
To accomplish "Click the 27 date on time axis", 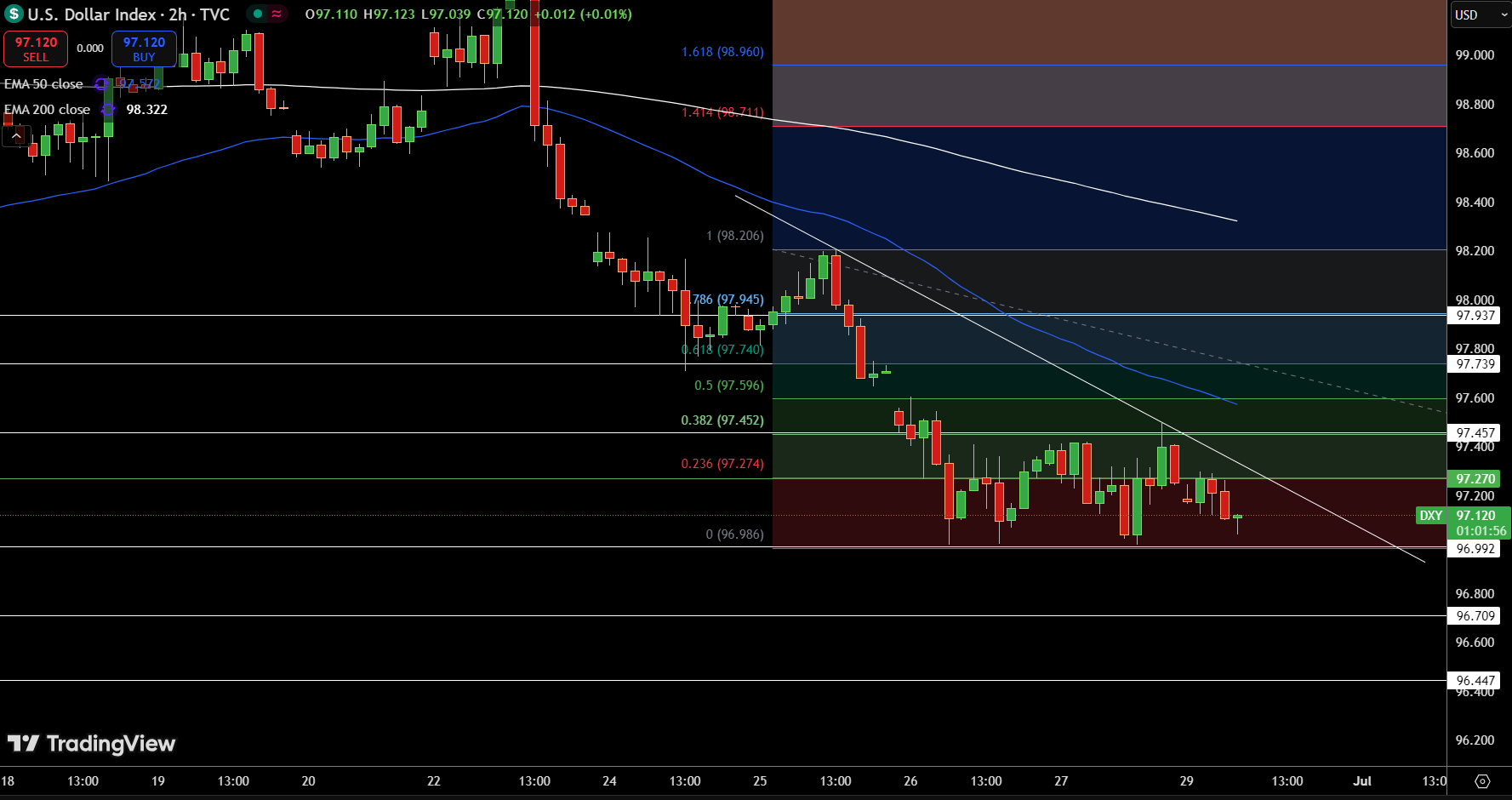I will pos(1061,781).
